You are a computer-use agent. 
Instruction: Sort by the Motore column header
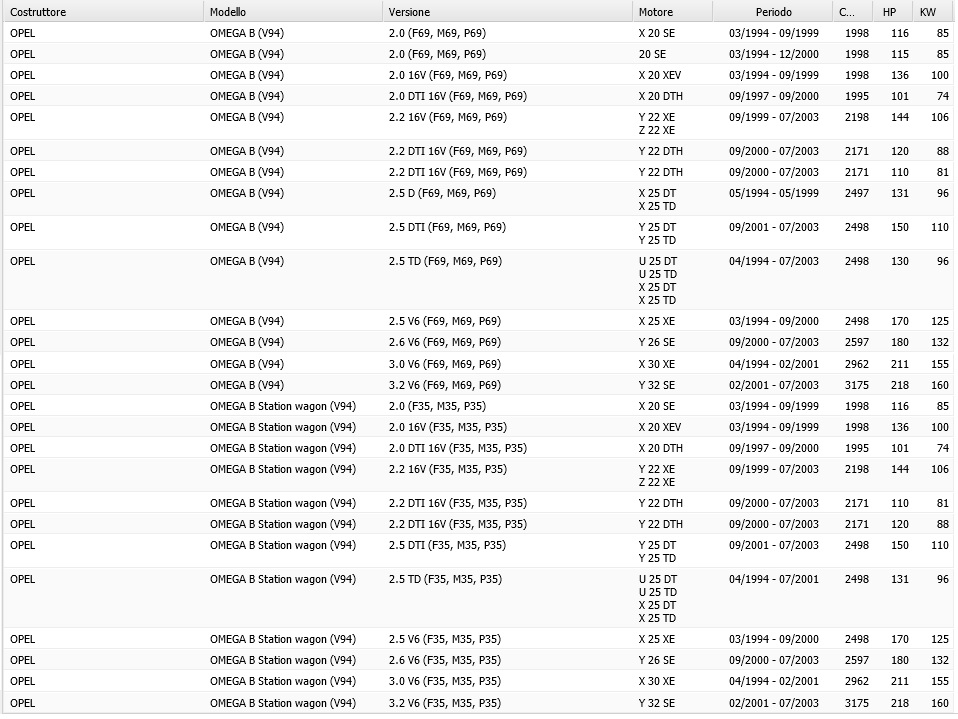pos(673,12)
